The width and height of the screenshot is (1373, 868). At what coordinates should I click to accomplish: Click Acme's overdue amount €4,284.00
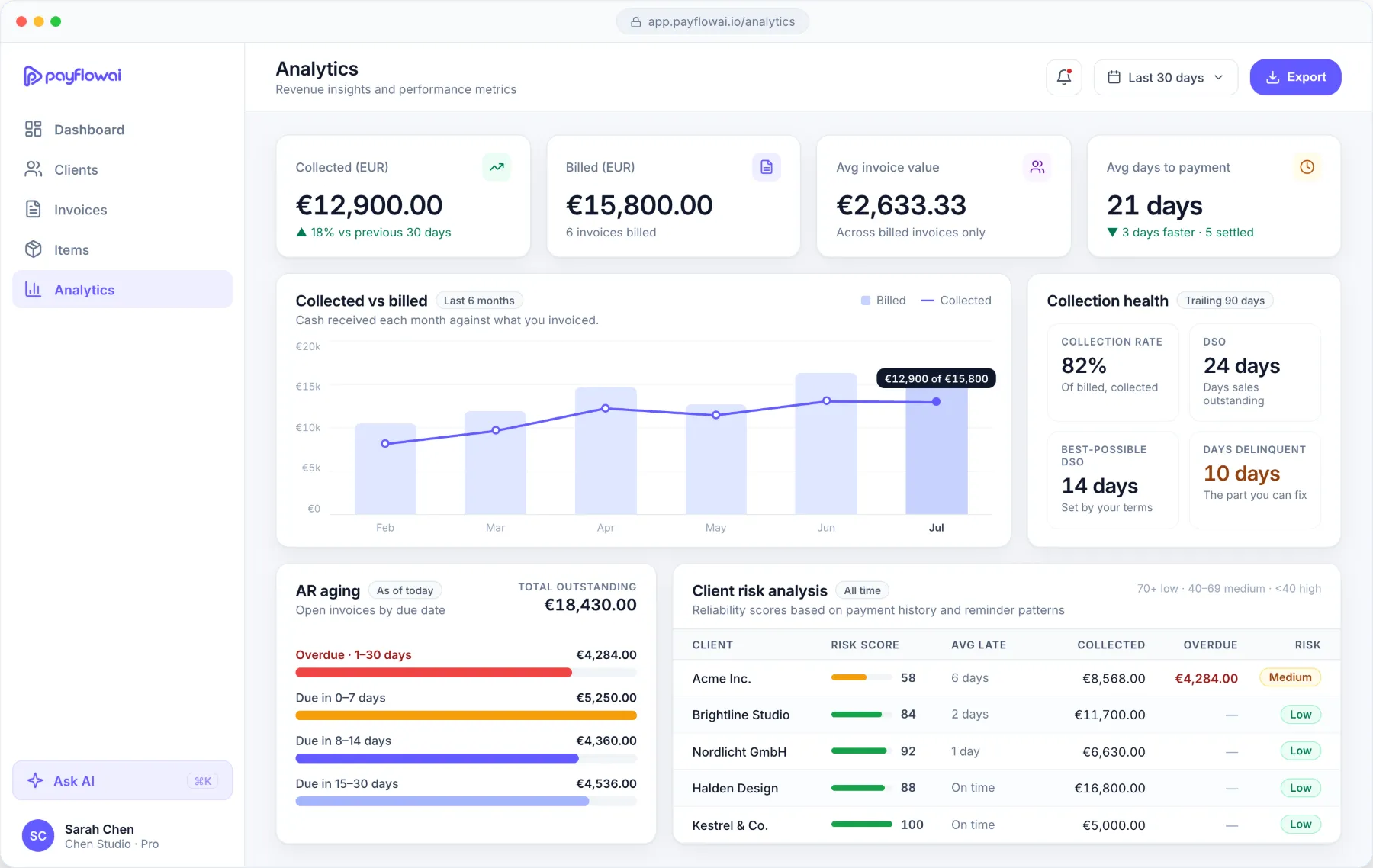point(1206,678)
